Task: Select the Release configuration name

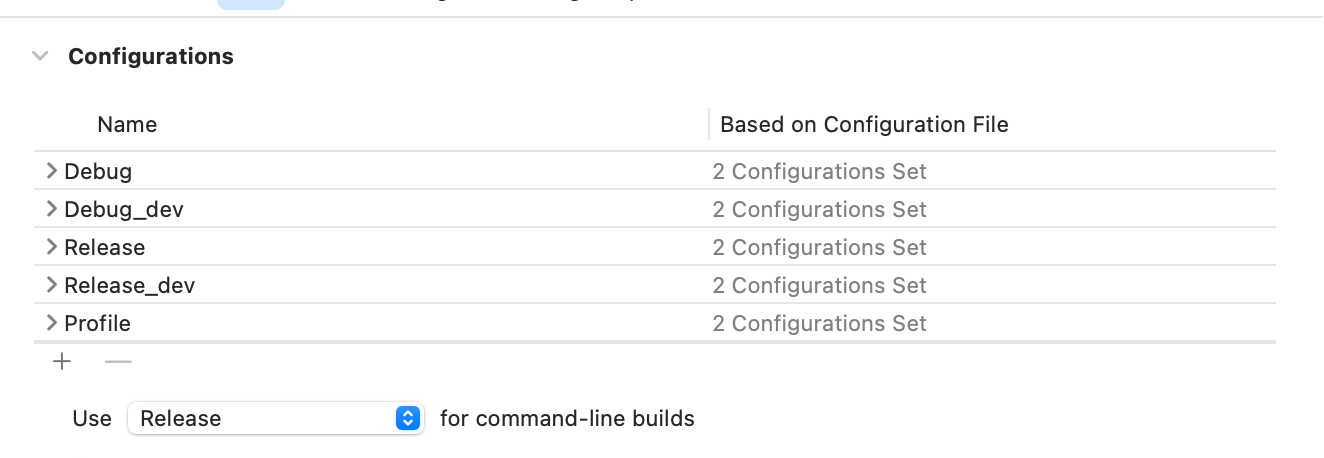Action: click(105, 248)
